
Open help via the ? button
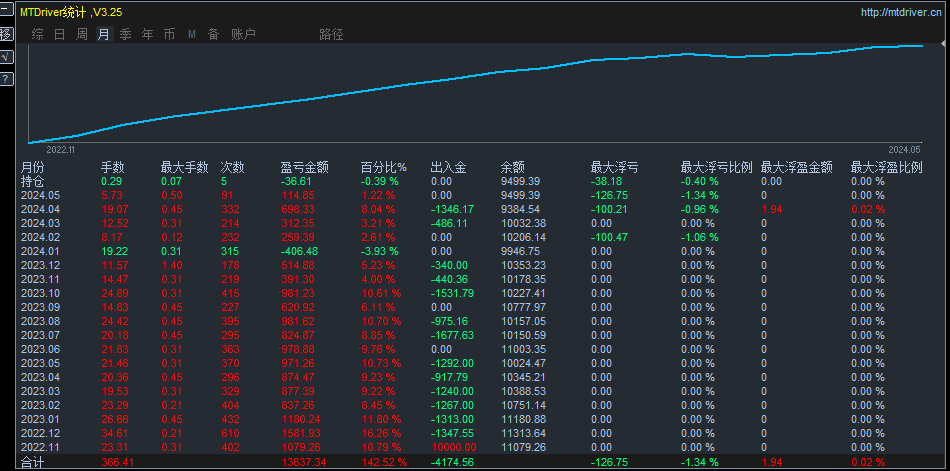pyautogui.click(x=6, y=79)
